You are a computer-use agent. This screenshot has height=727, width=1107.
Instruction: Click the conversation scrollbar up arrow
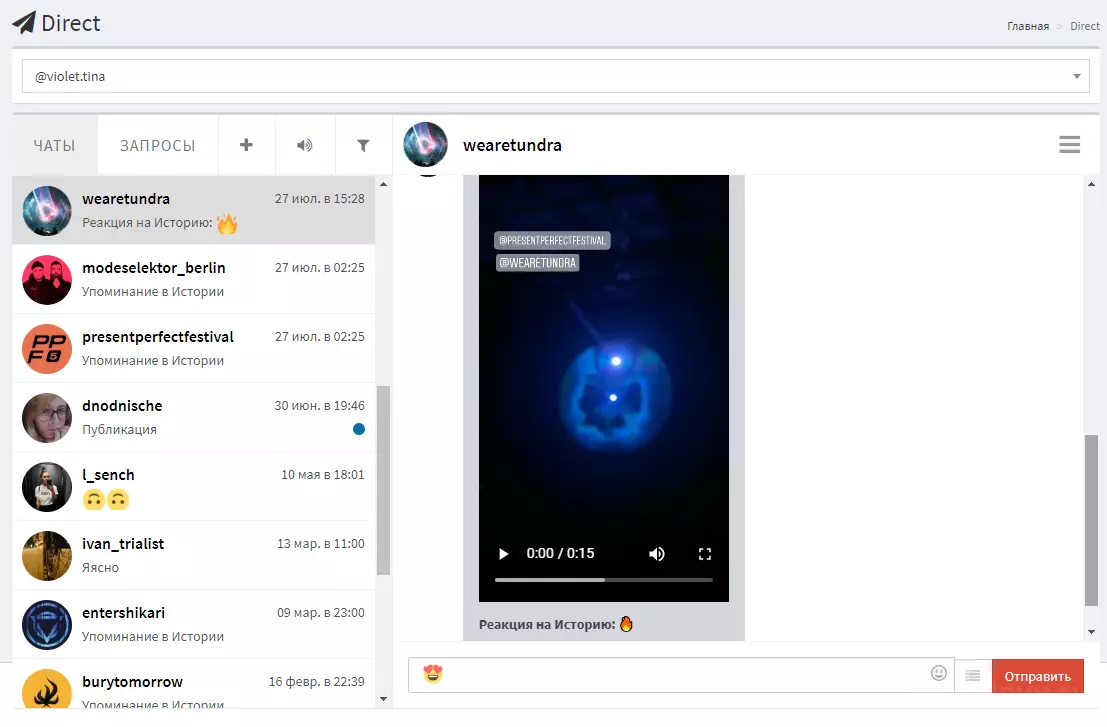(x=1091, y=184)
